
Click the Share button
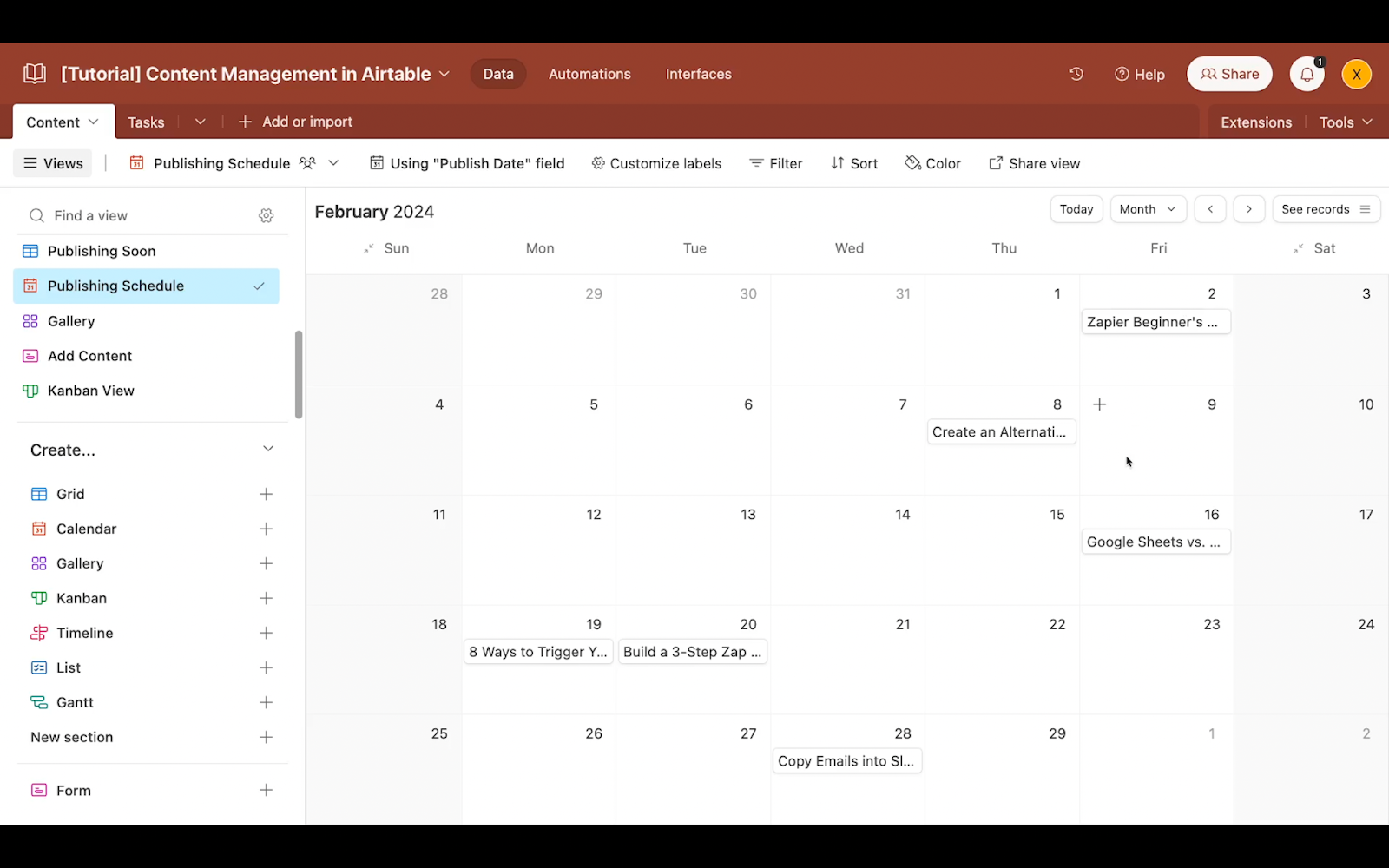coord(1229,74)
